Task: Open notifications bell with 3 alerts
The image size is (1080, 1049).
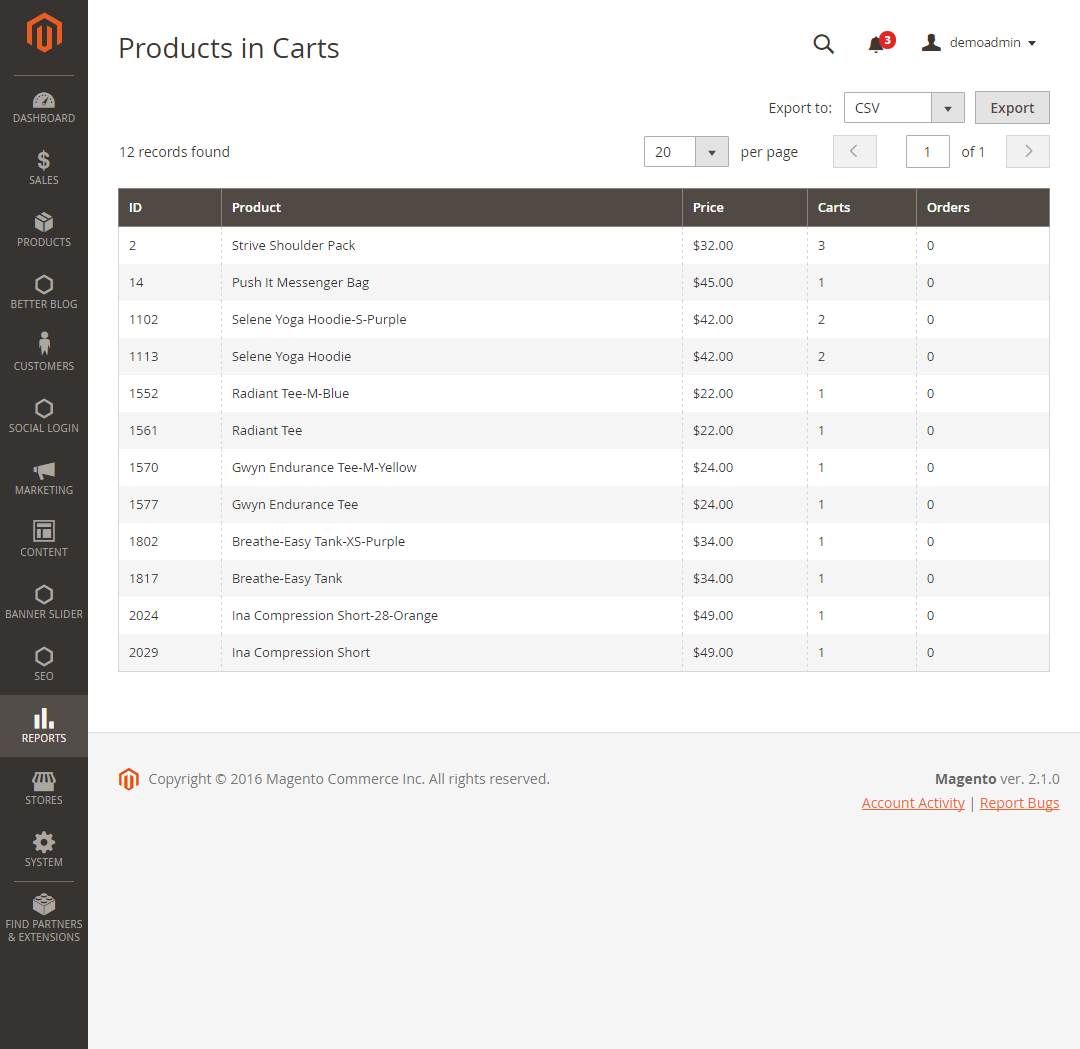Action: [880, 43]
